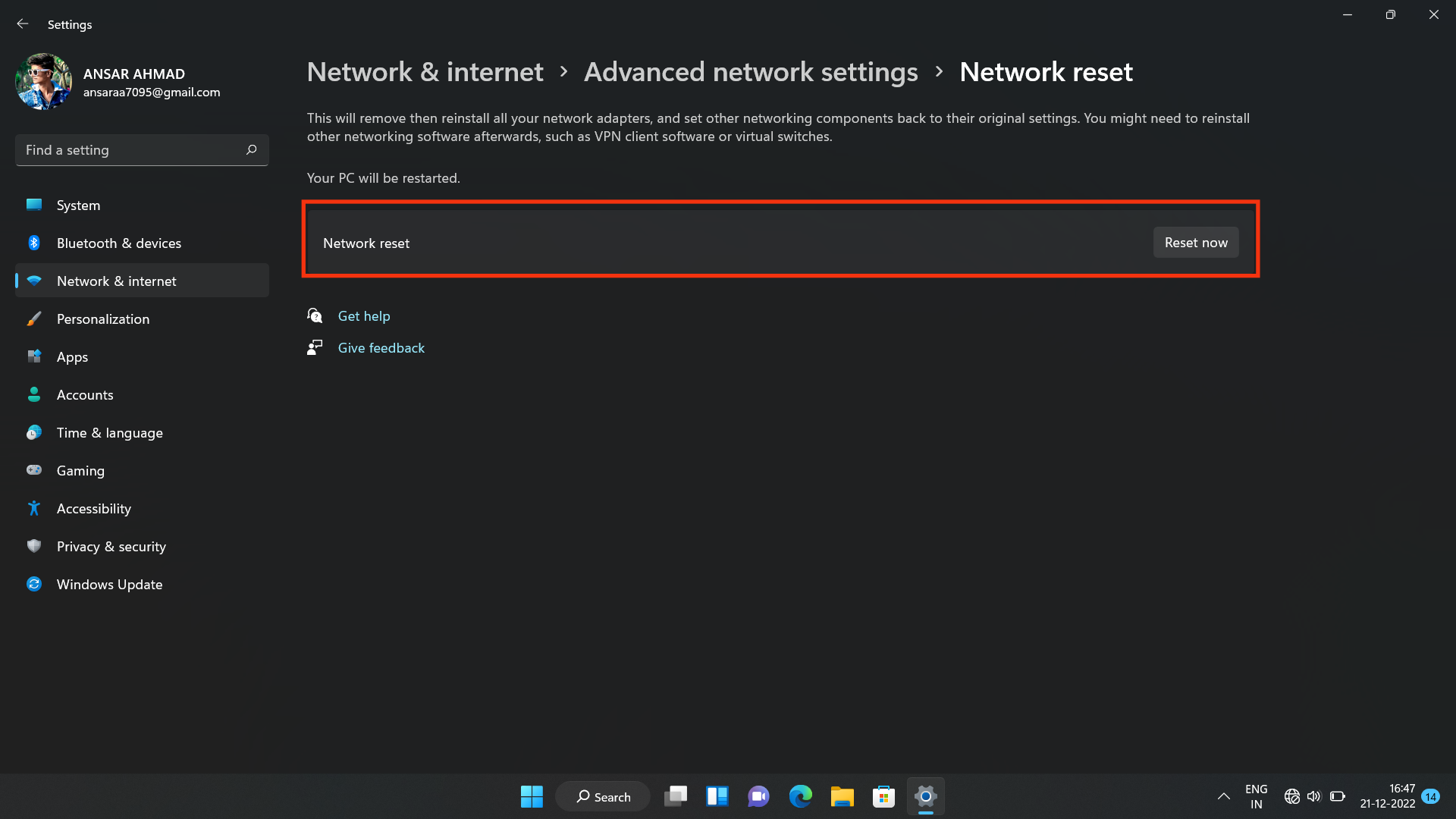Open the Get help link
This screenshot has width=1456, height=819.
pyautogui.click(x=364, y=315)
